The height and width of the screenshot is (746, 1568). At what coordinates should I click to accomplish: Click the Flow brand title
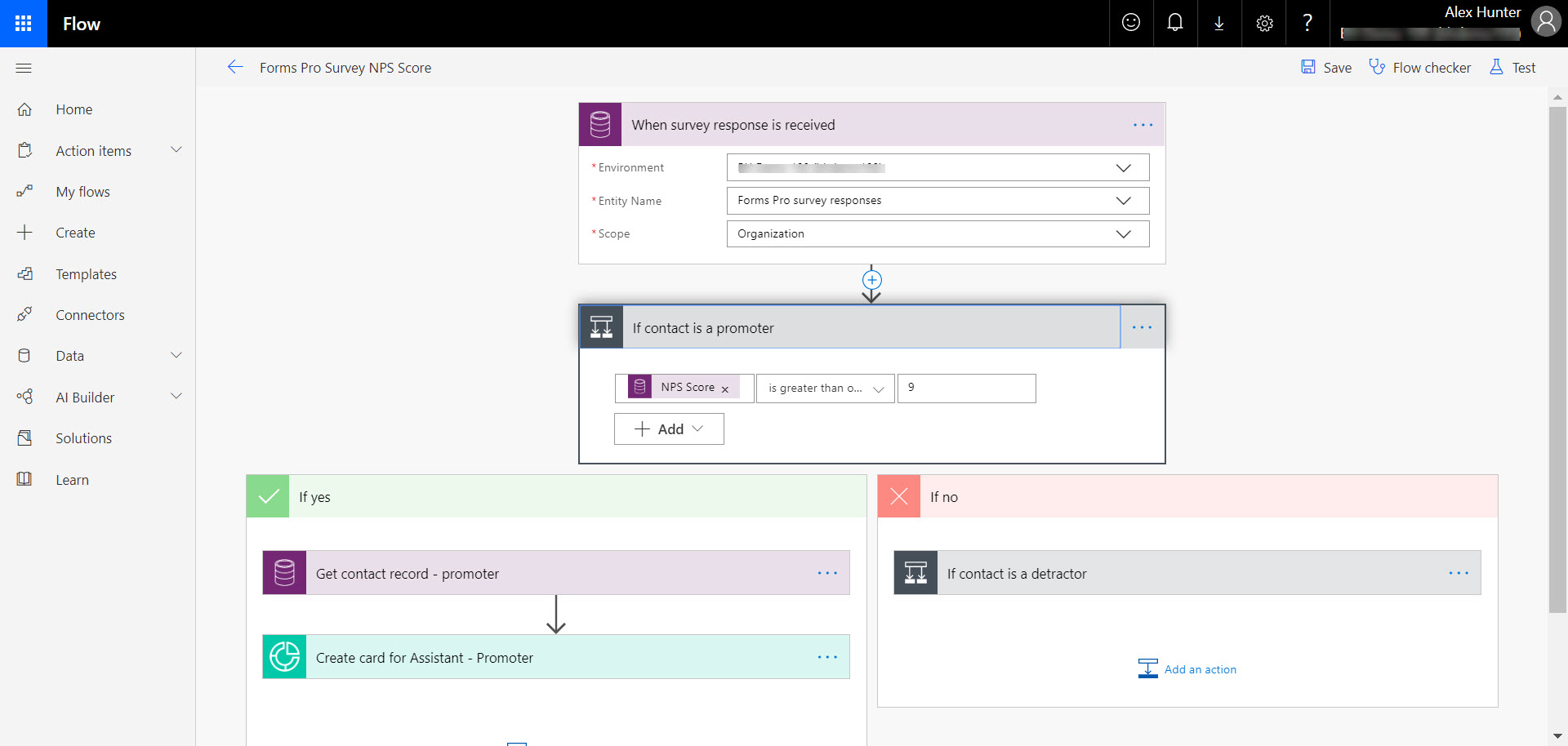tap(82, 24)
